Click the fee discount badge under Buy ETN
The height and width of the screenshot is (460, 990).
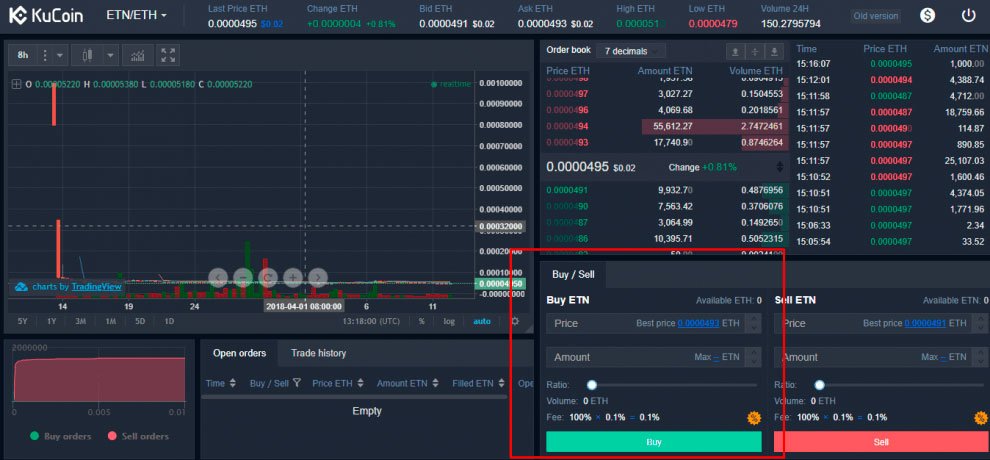coord(753,418)
